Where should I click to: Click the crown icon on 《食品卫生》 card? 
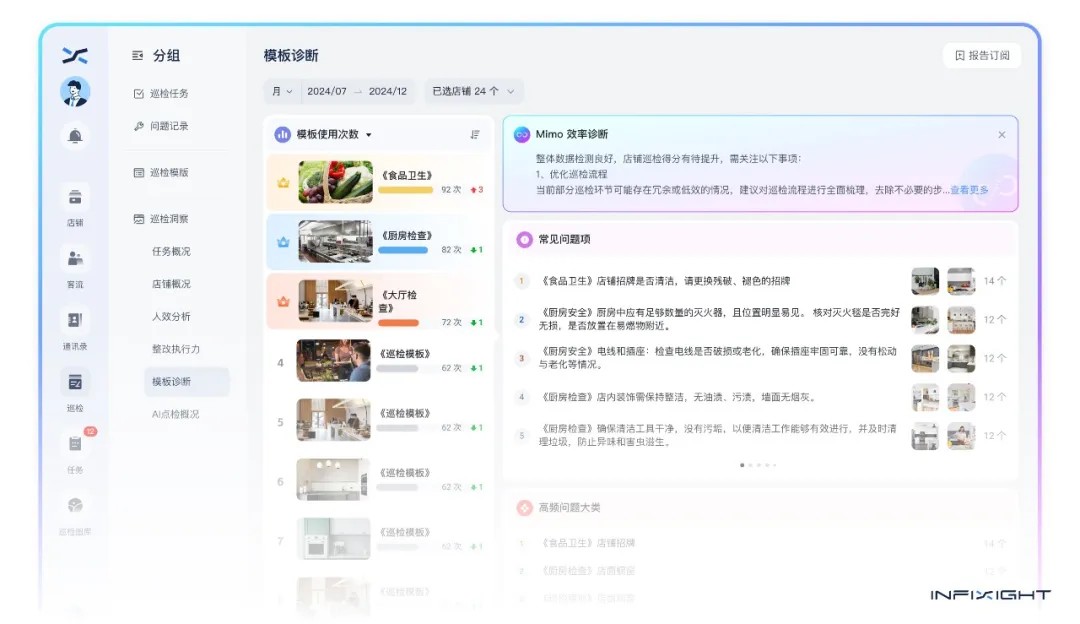click(283, 183)
